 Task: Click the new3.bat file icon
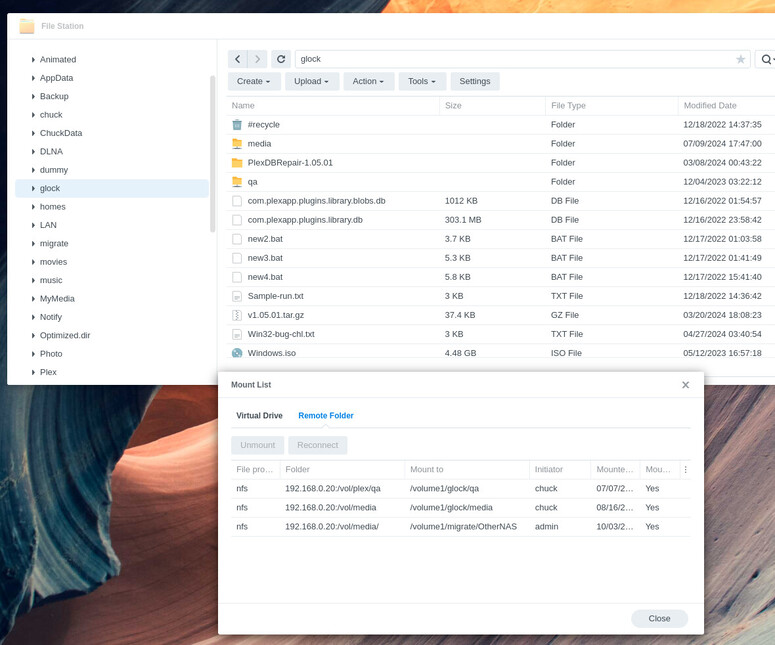(x=237, y=258)
